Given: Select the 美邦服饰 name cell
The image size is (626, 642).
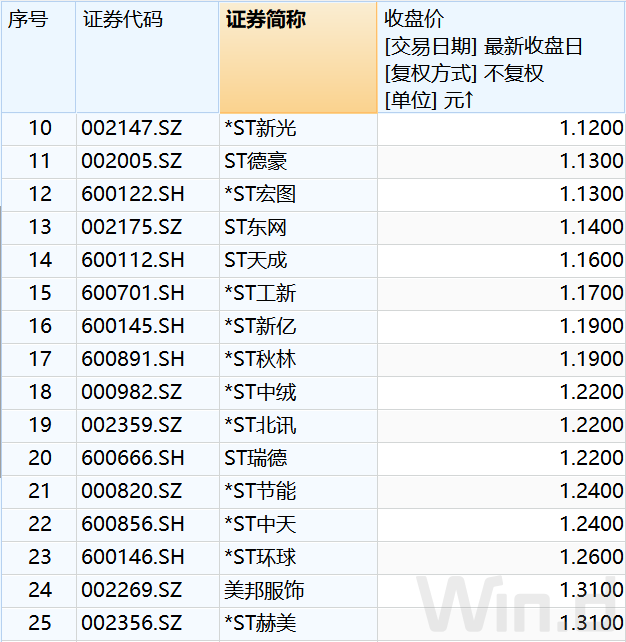Looking at the screenshot, I should point(298,590).
